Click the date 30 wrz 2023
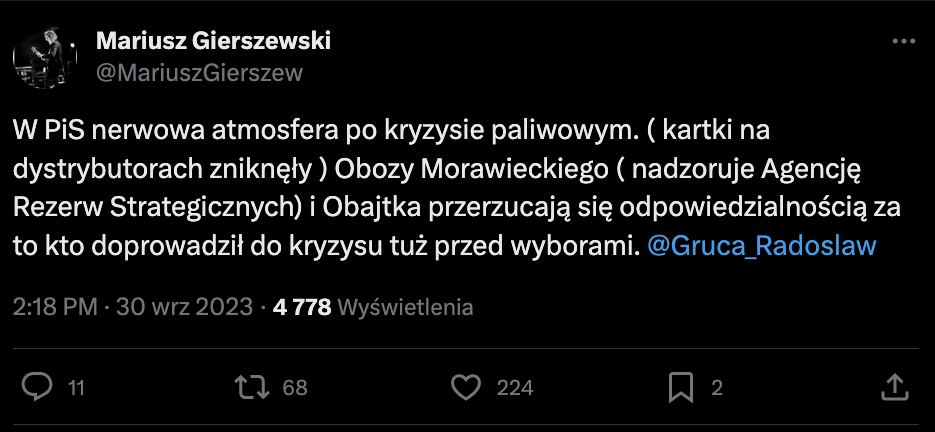The image size is (935, 432). tap(185, 307)
